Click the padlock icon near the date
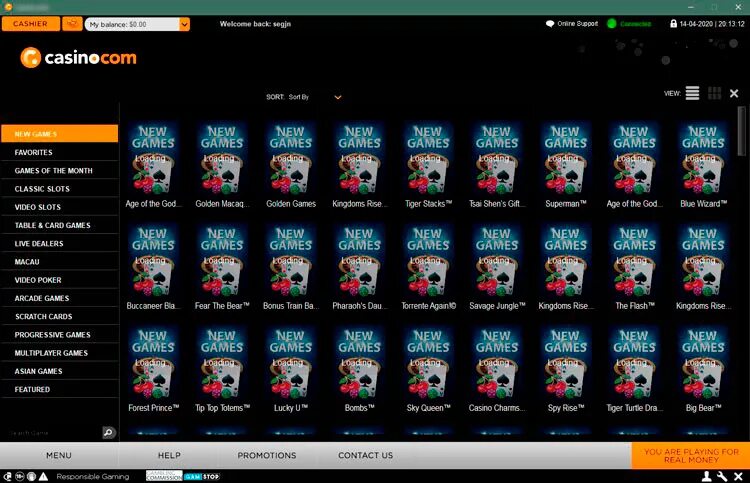The height and width of the screenshot is (483, 750). click(673, 23)
